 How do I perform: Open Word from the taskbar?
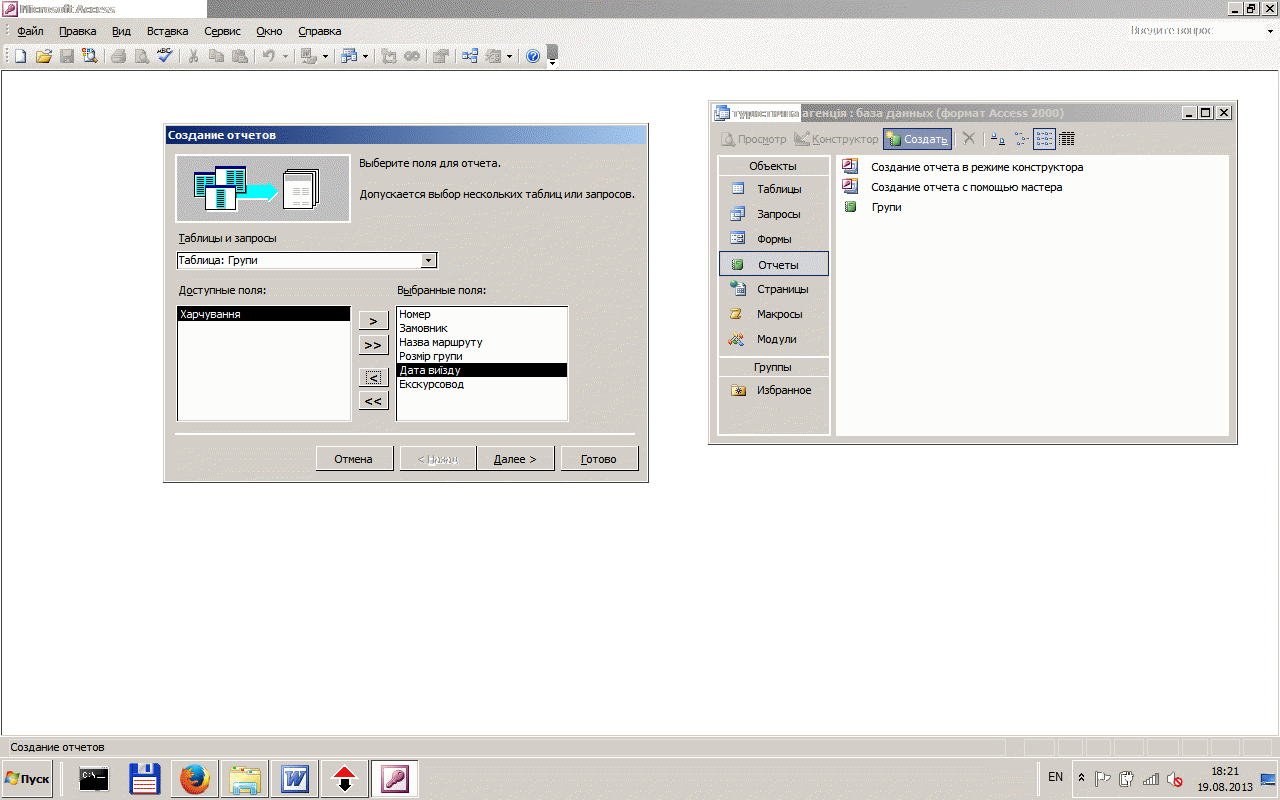[x=295, y=778]
